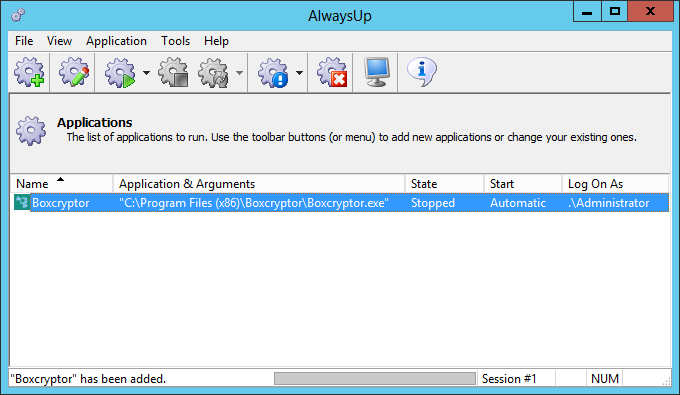680x395 pixels.
Task: Sort by the State column header
Action: click(x=445, y=183)
